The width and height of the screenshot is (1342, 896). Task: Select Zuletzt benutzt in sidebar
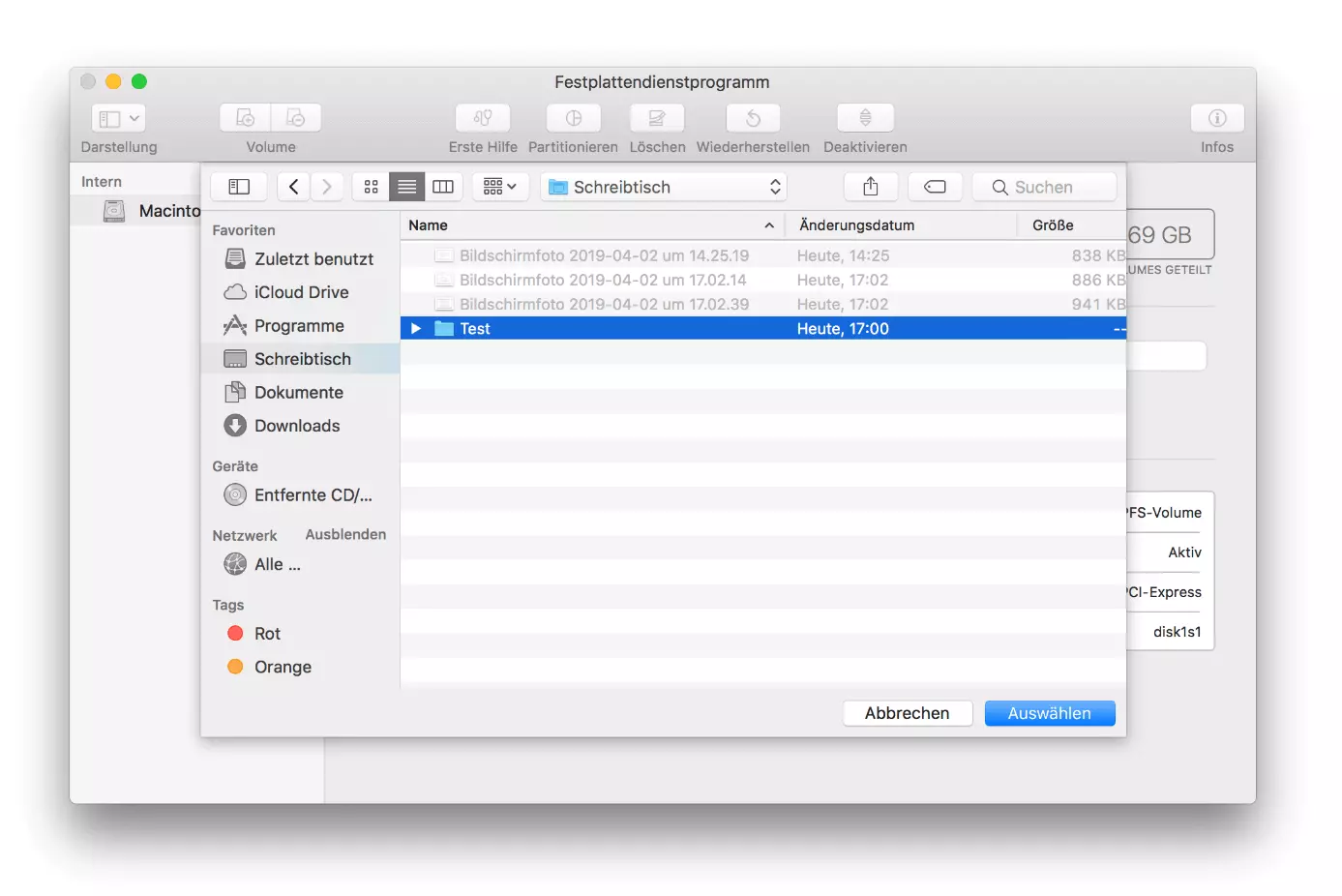301,259
